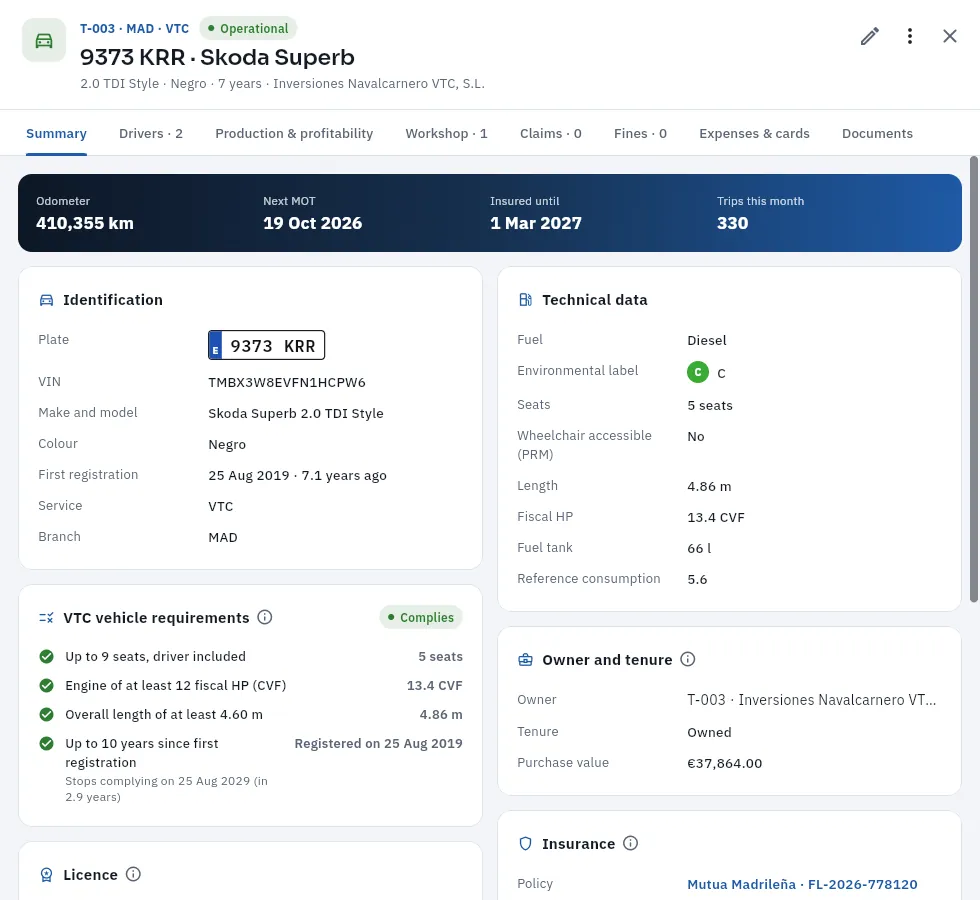Click green check beside 9 seats requirement
The image size is (980, 900).
(46, 656)
